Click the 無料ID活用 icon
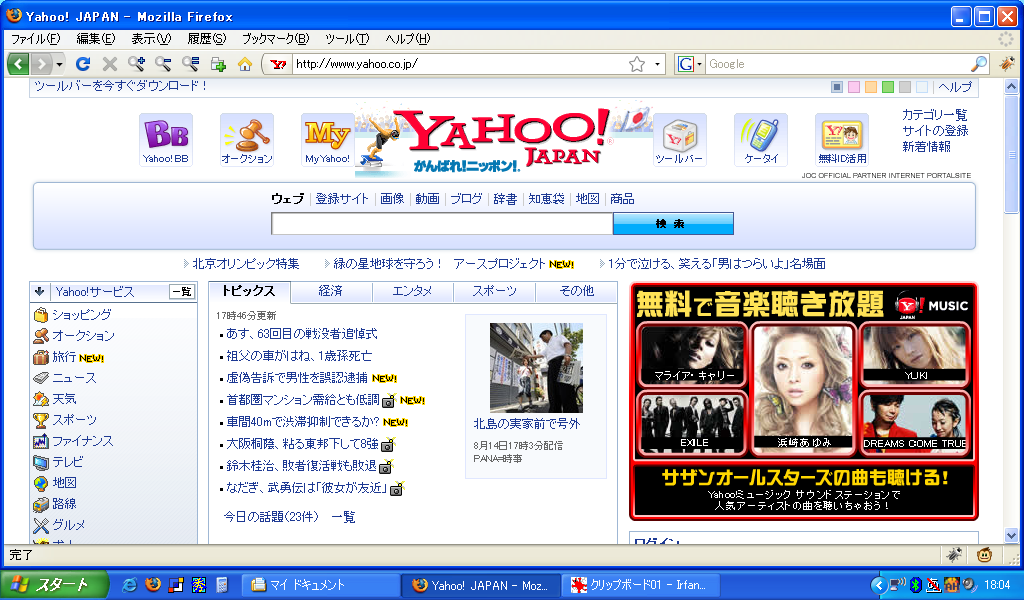The image size is (1024, 600). pos(842,140)
